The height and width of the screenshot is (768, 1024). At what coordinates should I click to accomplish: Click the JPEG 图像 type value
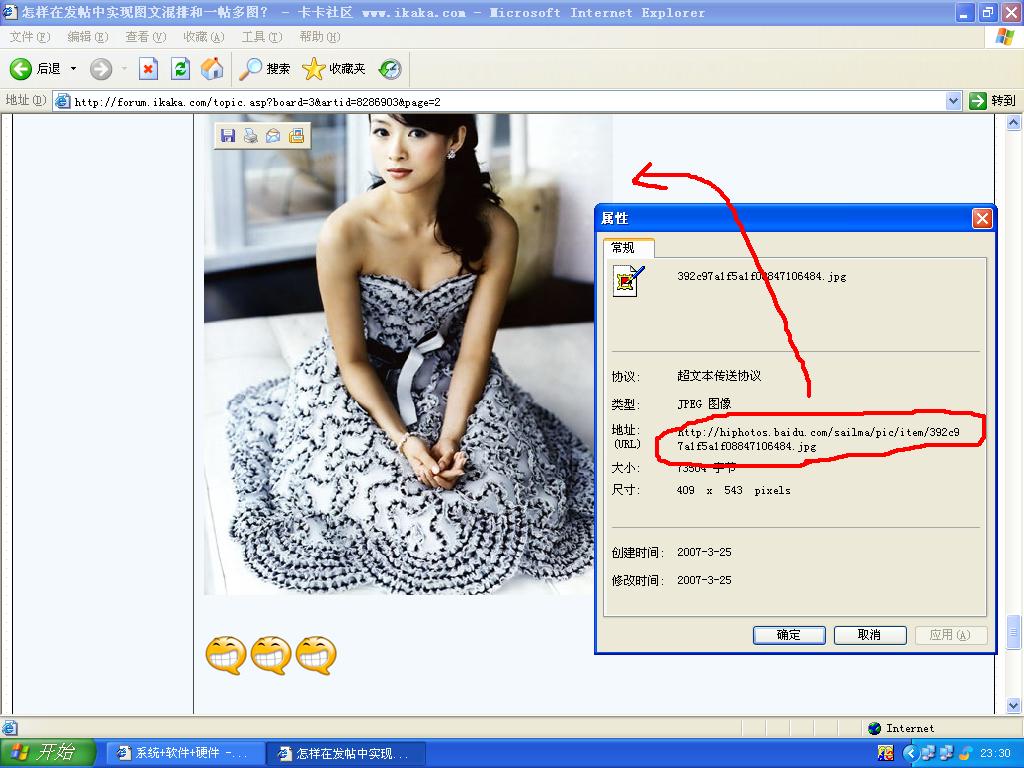click(x=704, y=404)
